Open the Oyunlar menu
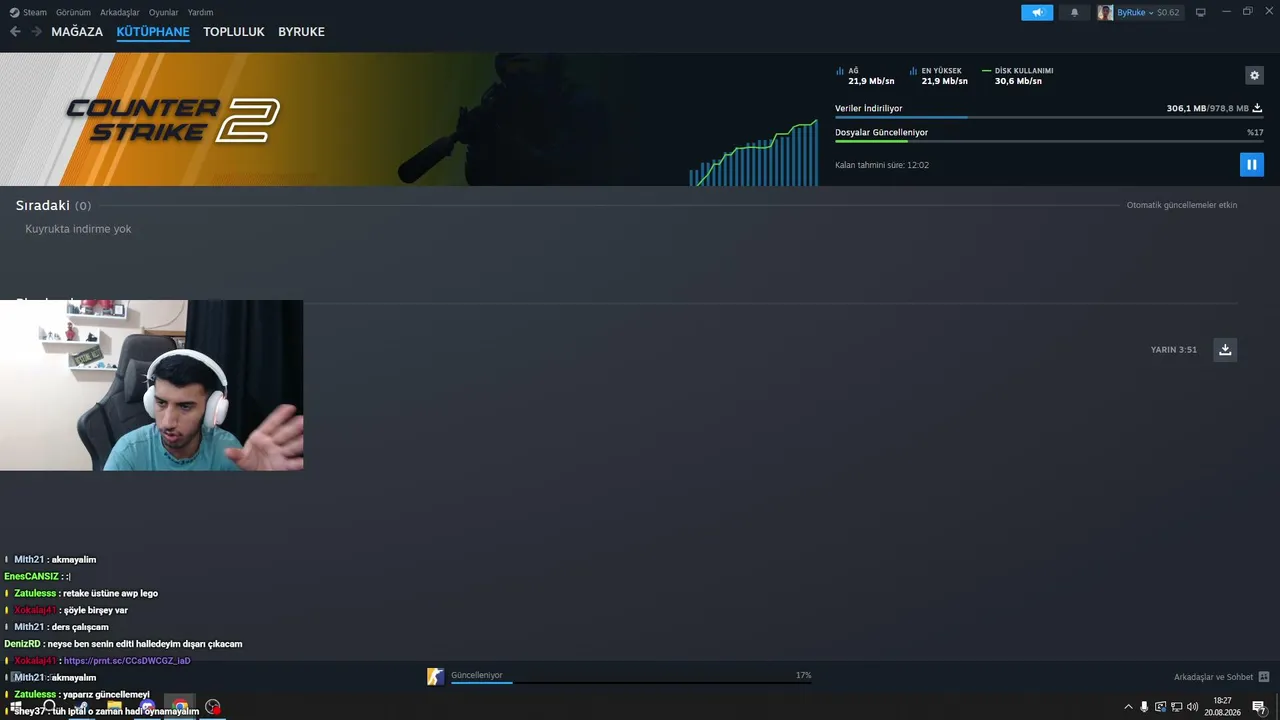1280x720 pixels. coord(163,12)
